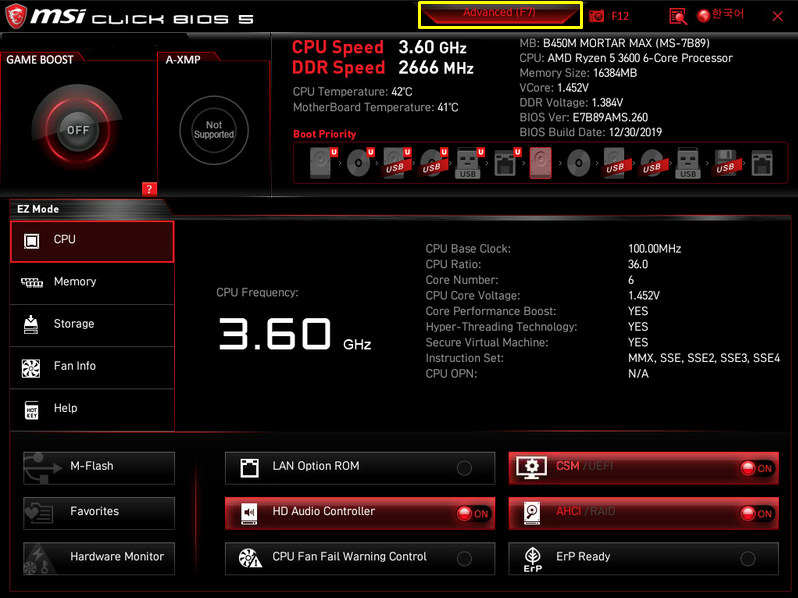The image size is (798, 598).
Task: Select the last legacy network boot icon
Action: [x=762, y=163]
